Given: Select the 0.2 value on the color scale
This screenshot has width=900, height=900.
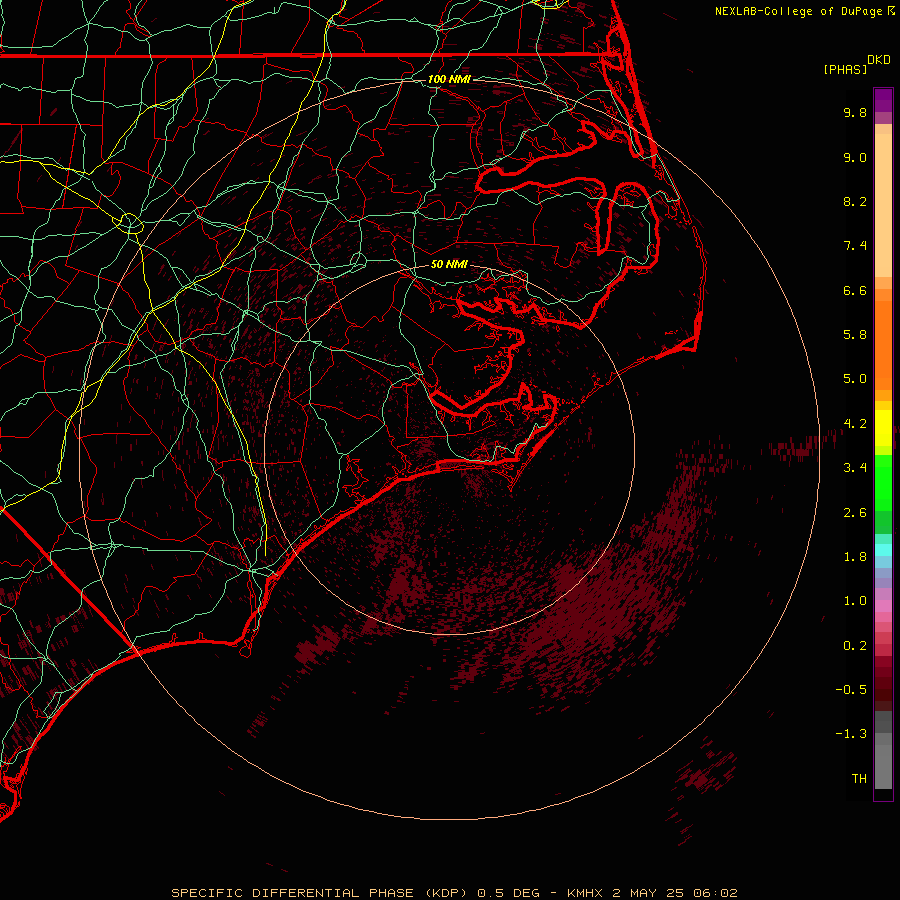Looking at the screenshot, I should pyautogui.click(x=855, y=646).
